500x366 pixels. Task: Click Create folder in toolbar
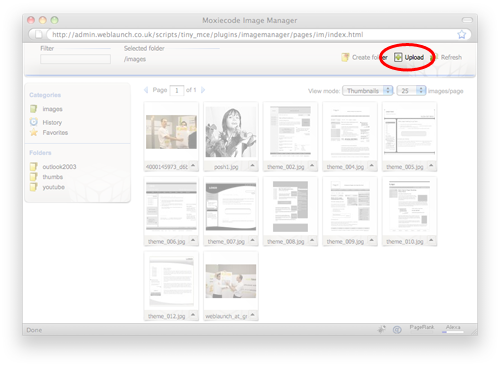click(x=364, y=57)
